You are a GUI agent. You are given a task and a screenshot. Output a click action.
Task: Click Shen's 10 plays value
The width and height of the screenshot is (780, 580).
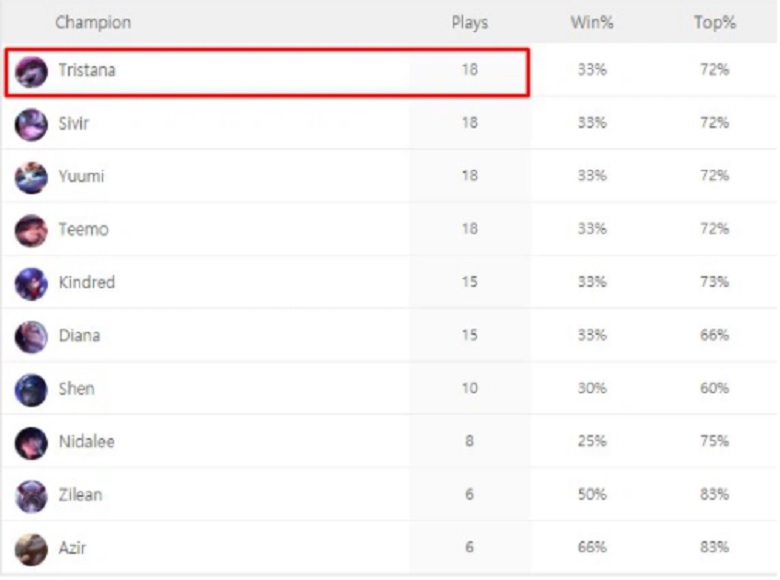[469, 389]
